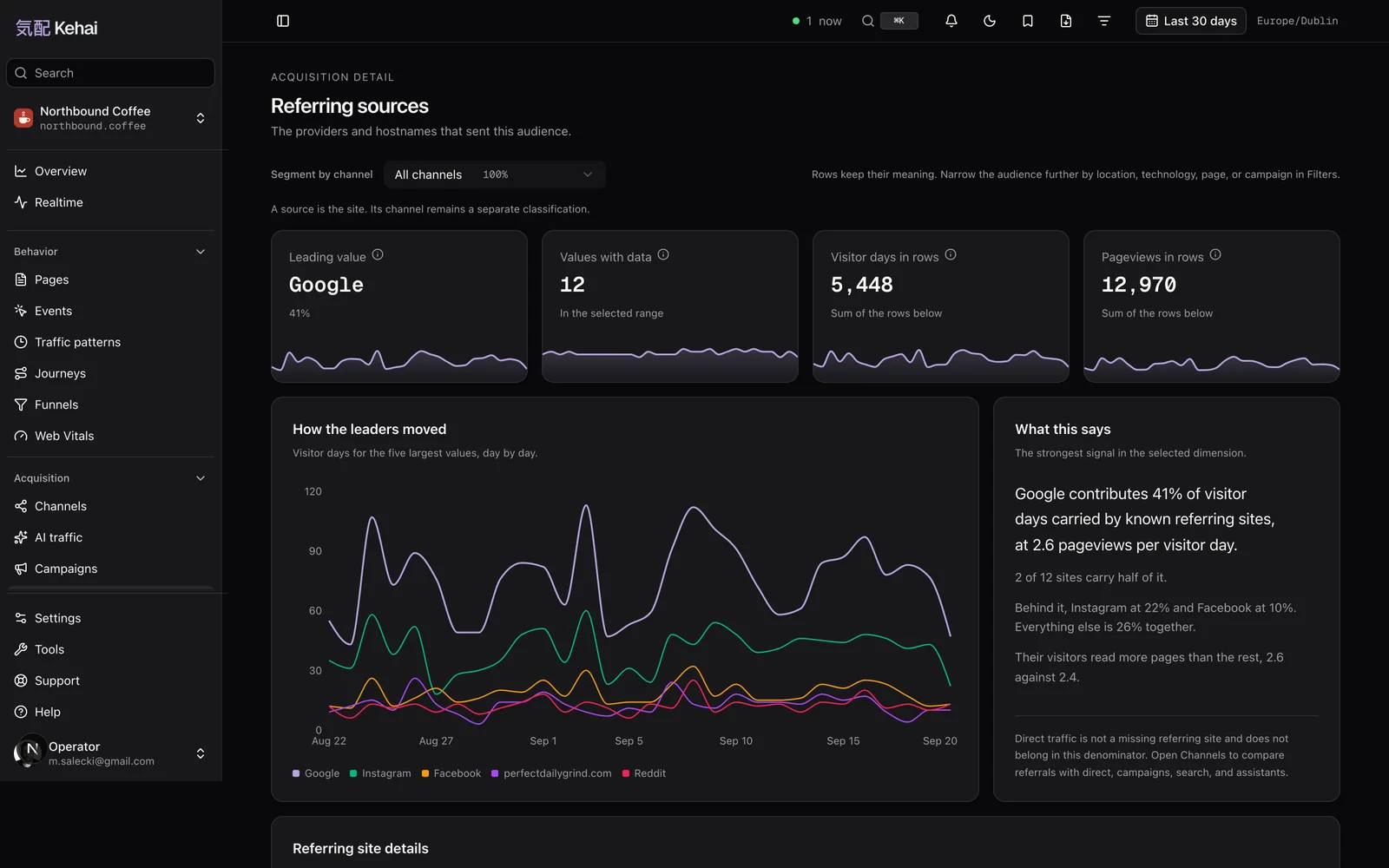Click the live visitors now indicator
This screenshot has width=1389, height=868.
tap(817, 21)
